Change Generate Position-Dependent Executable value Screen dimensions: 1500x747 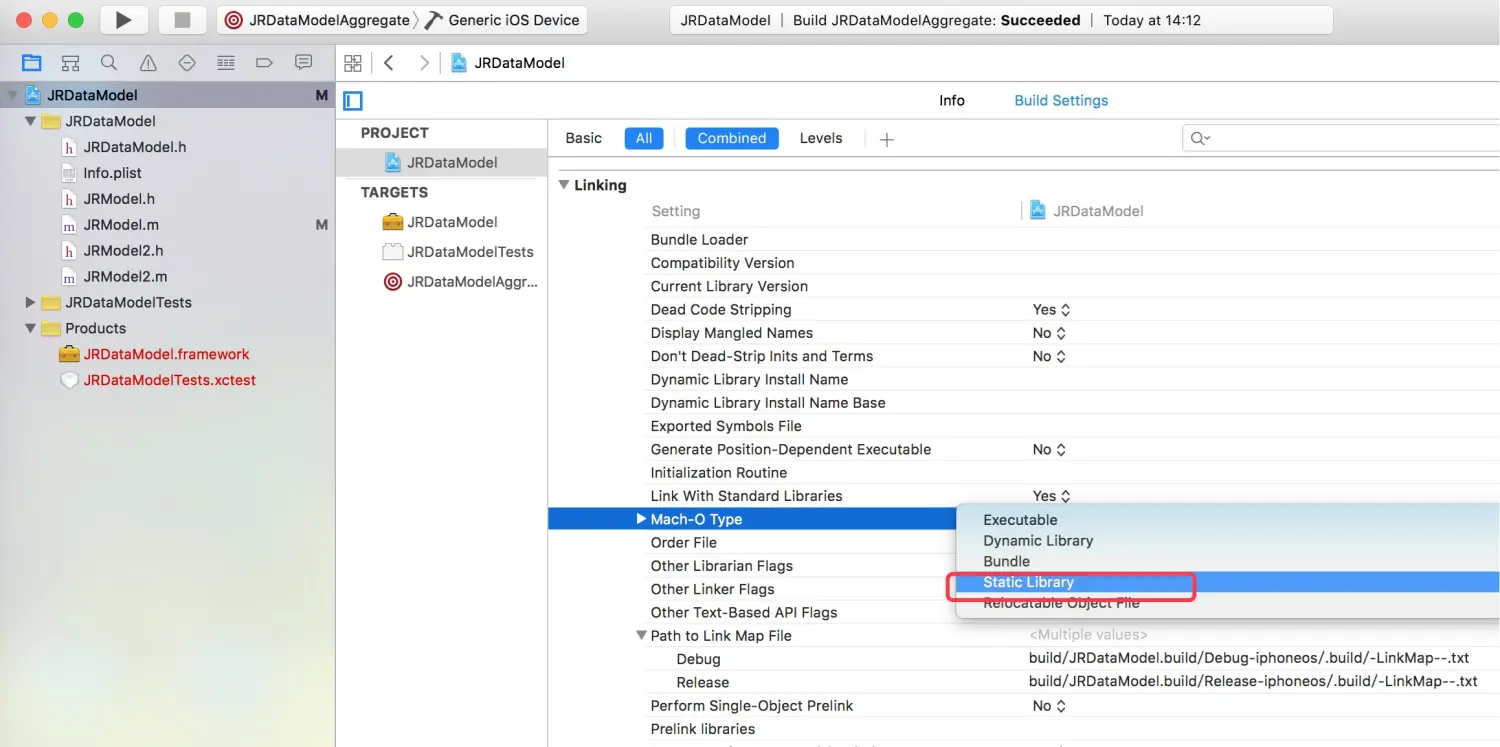pos(1049,449)
